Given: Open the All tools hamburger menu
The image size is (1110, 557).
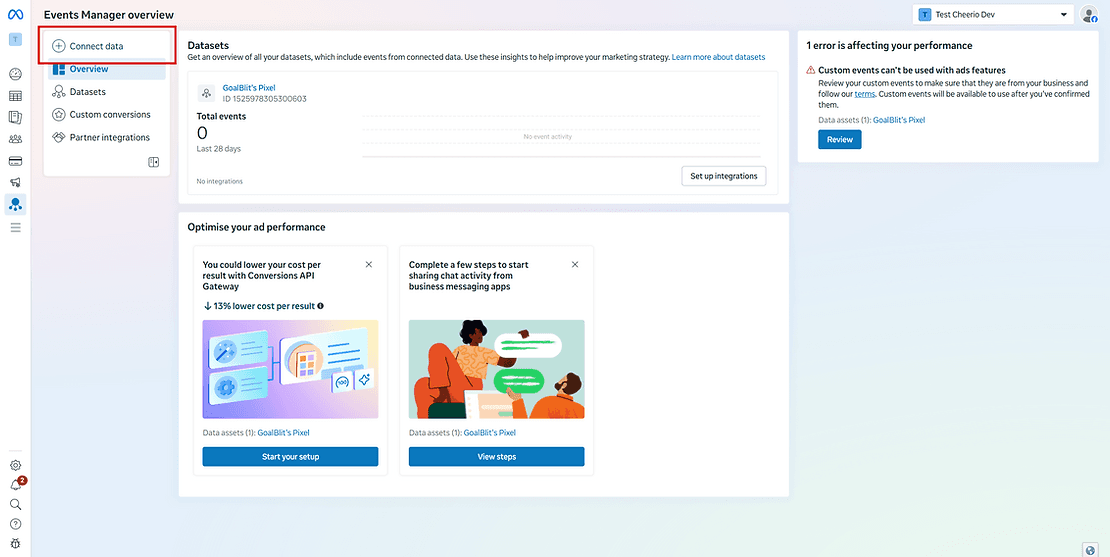Looking at the screenshot, I should pos(15,227).
